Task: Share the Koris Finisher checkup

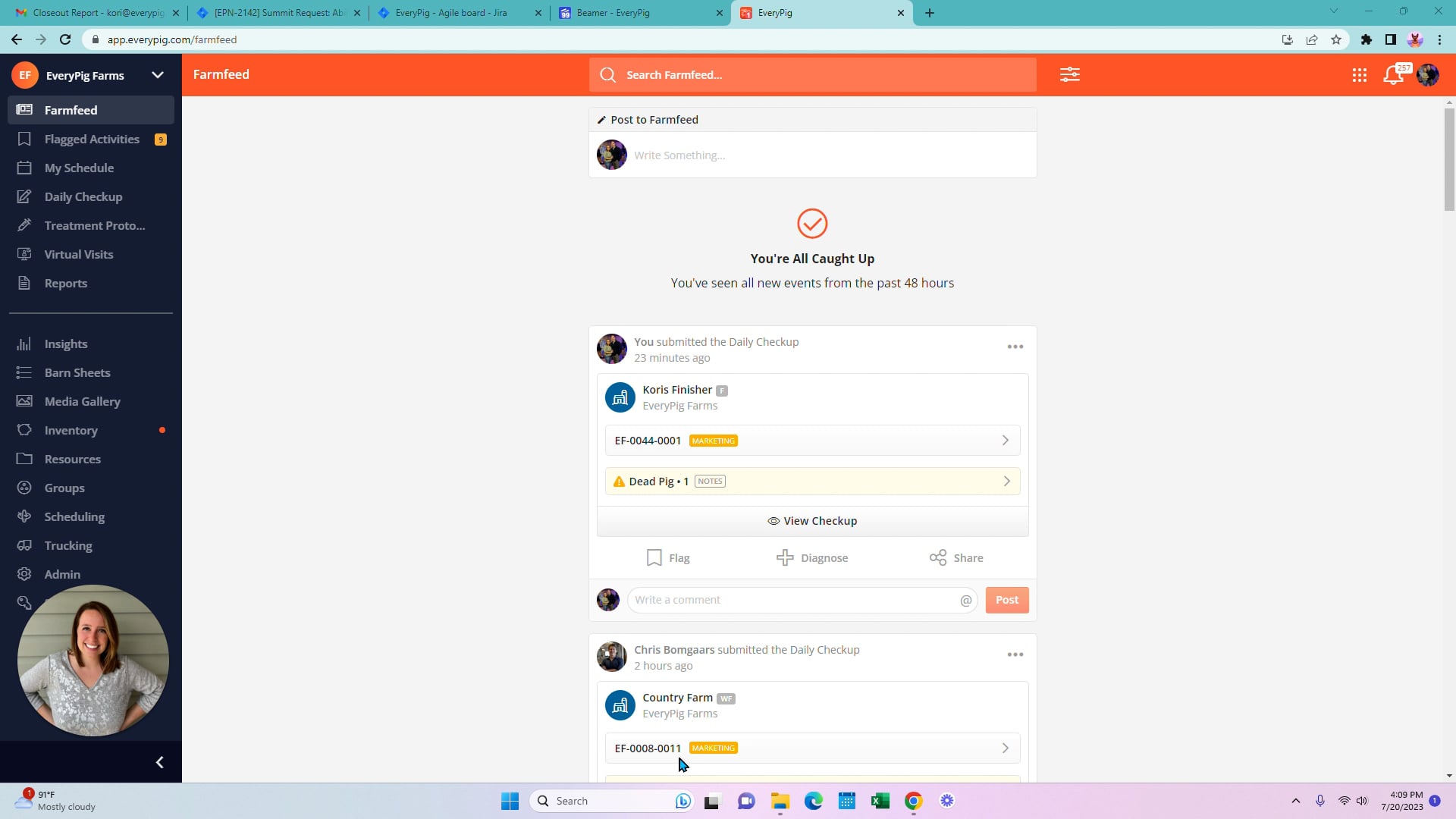Action: (x=955, y=558)
